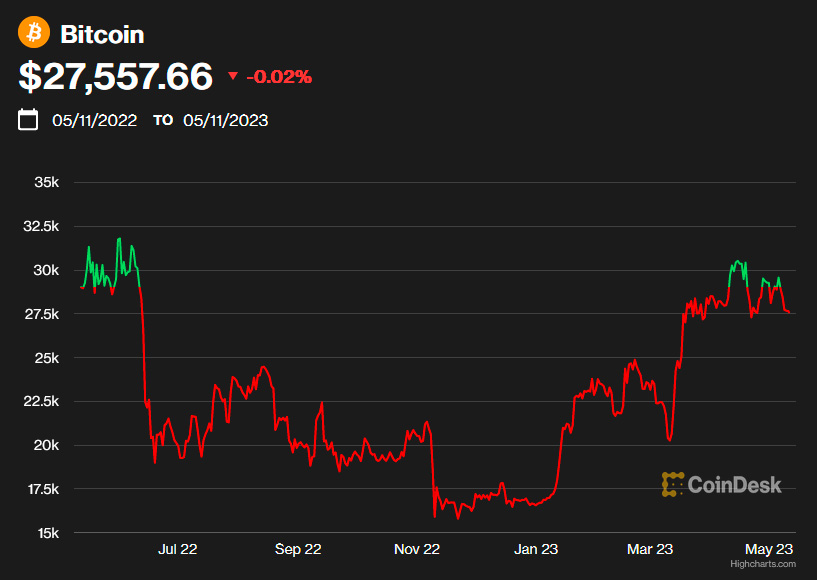This screenshot has width=817, height=580.
Task: Click the Nov 22 x-axis label
Action: tap(417, 549)
